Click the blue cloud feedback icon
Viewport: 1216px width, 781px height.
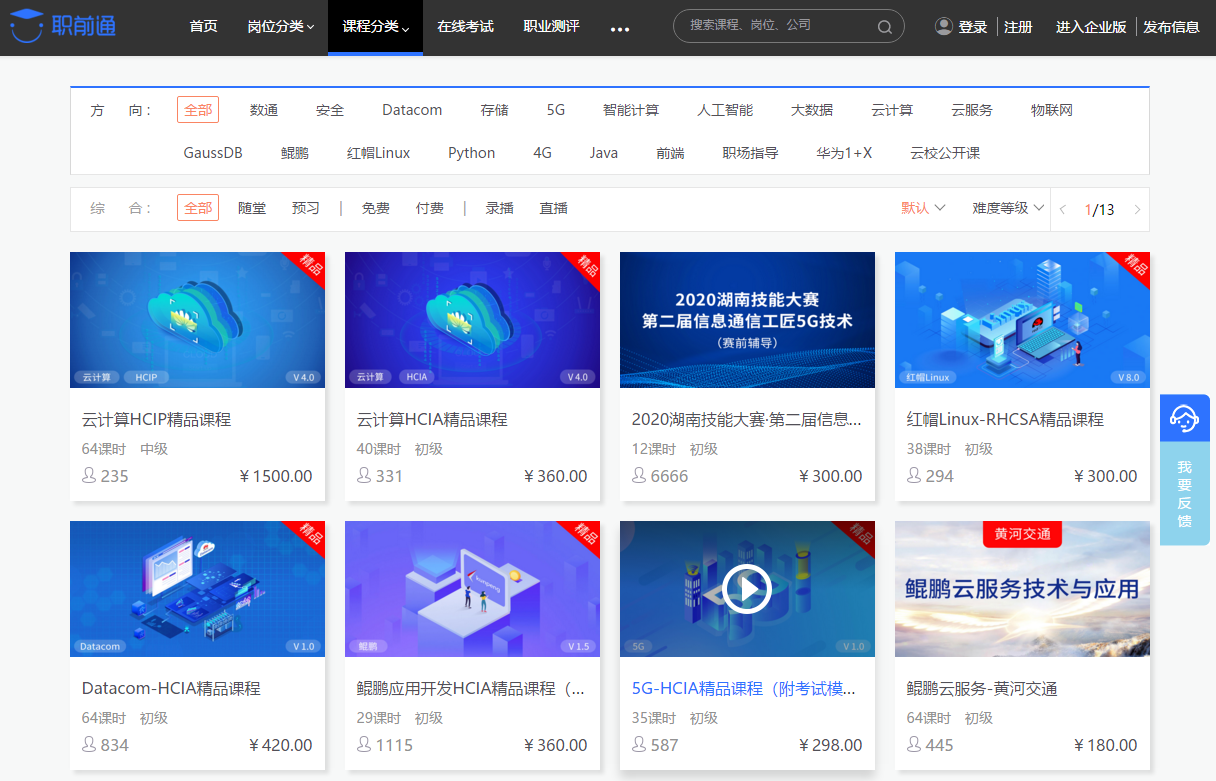tap(1184, 417)
